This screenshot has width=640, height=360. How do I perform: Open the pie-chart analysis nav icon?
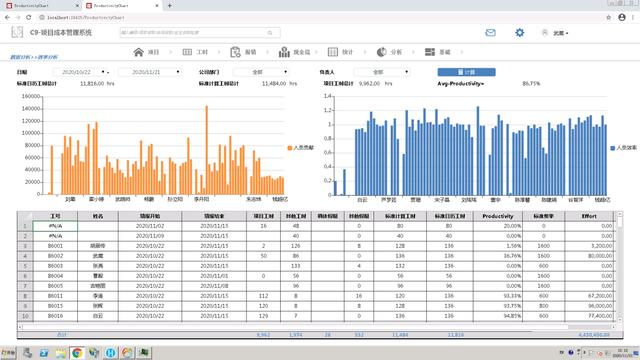click(x=381, y=52)
